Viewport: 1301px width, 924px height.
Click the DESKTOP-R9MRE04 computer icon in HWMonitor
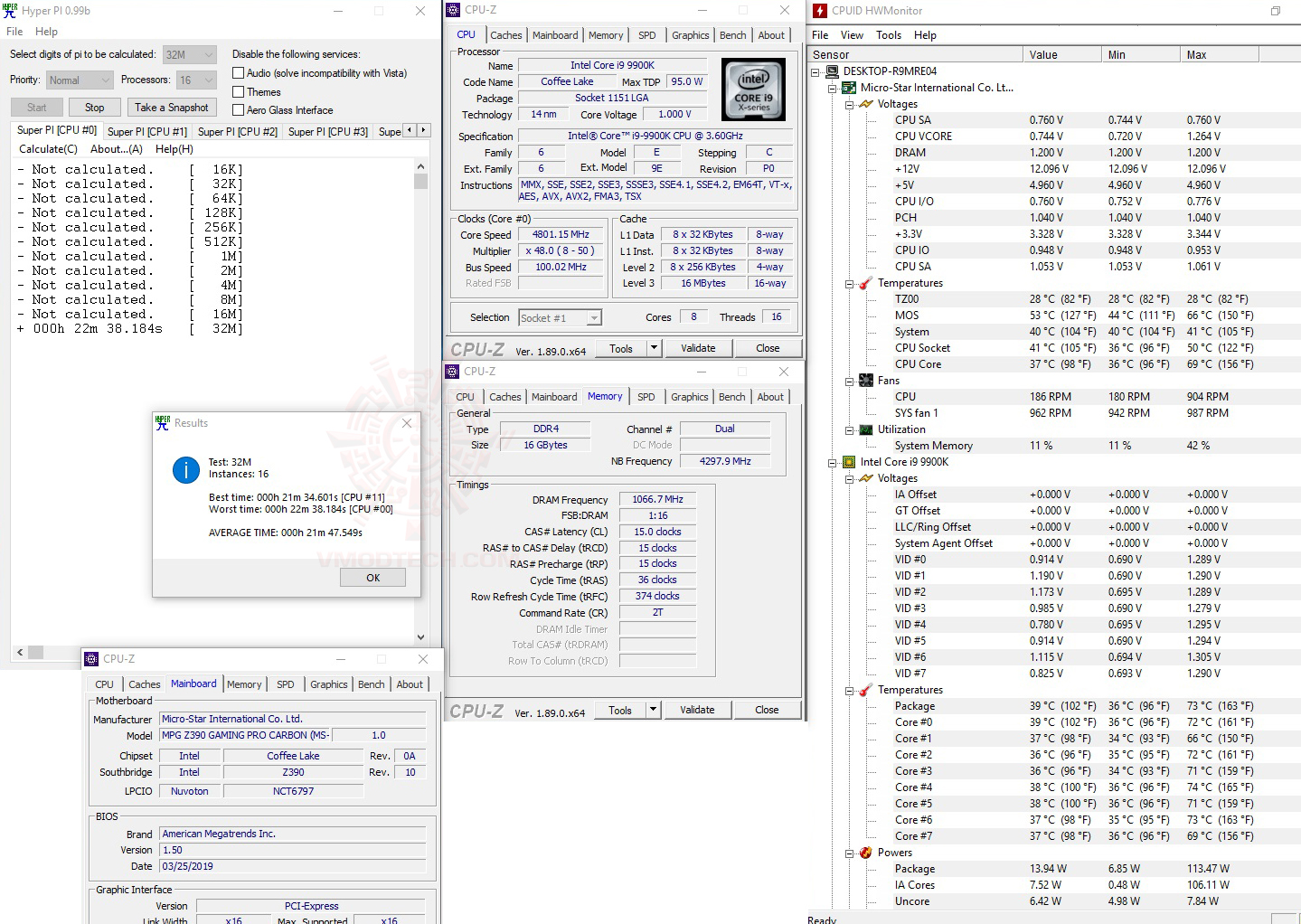tap(832, 71)
